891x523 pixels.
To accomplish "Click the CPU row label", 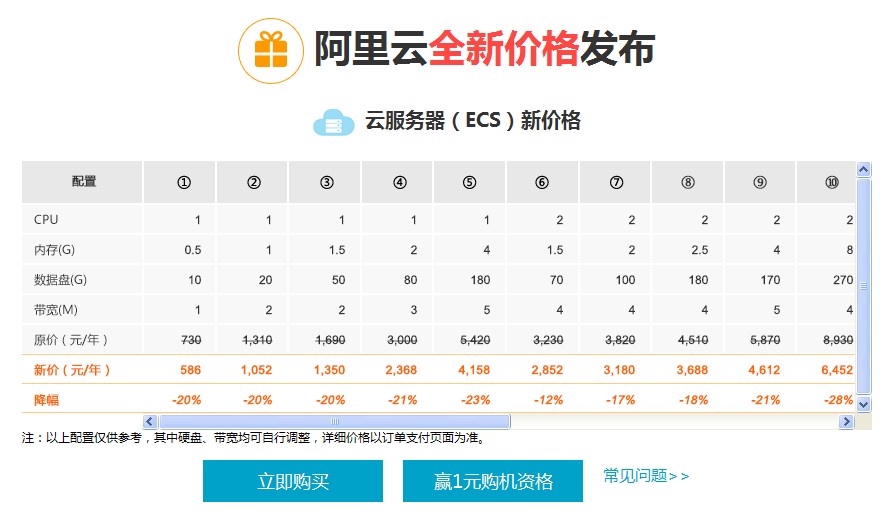I will click(46, 219).
